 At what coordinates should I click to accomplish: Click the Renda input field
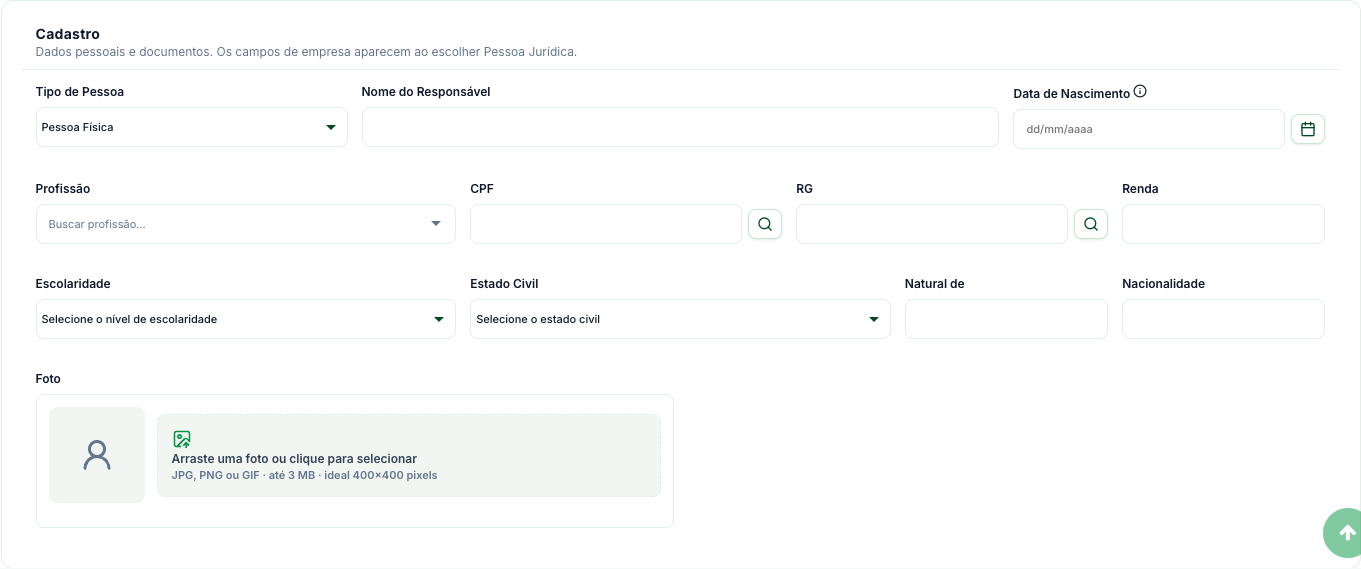[x=1223, y=224]
